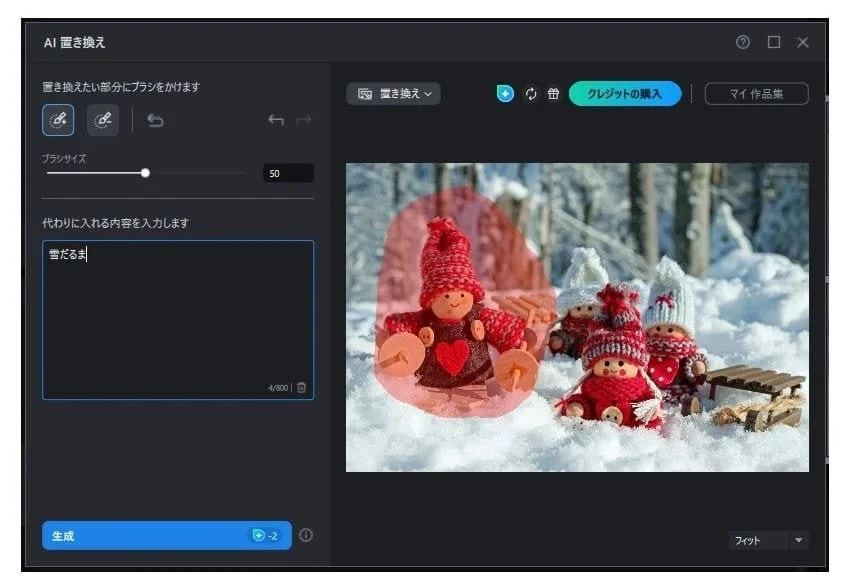844x581 pixels.
Task: Click the クレジットの購入 button
Action: (625, 93)
